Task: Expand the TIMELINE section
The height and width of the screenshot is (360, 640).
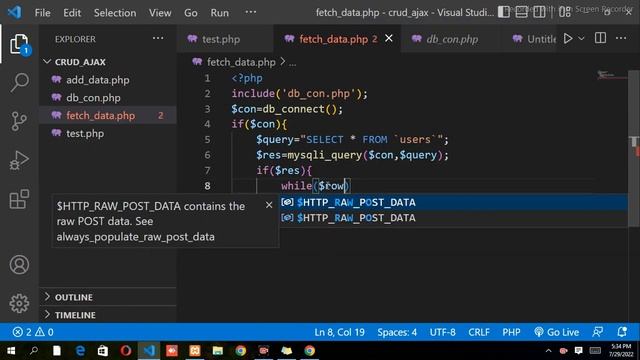Action: [108, 315]
